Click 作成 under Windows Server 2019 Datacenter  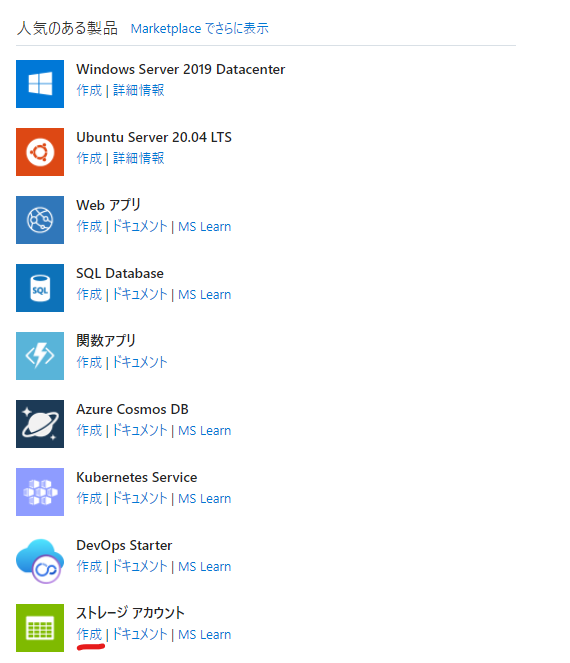pyautogui.click(x=89, y=90)
